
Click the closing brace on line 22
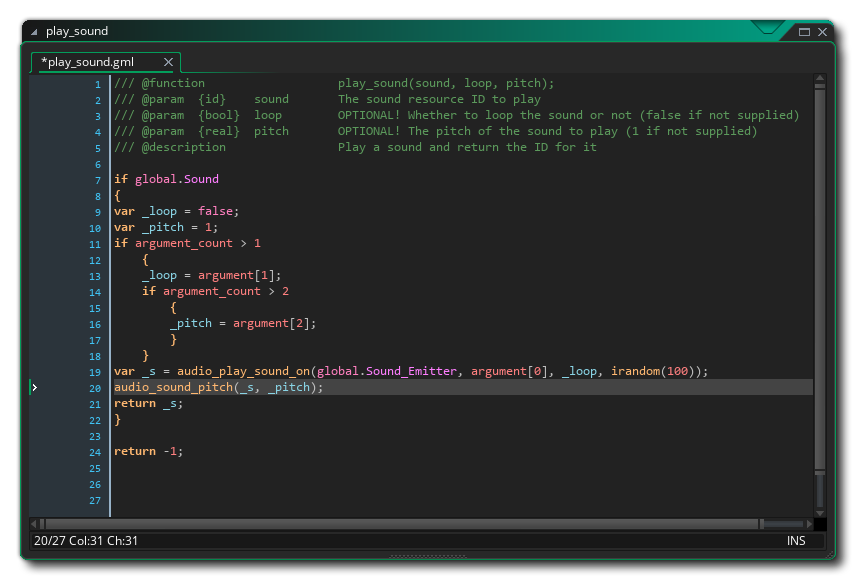click(x=117, y=419)
